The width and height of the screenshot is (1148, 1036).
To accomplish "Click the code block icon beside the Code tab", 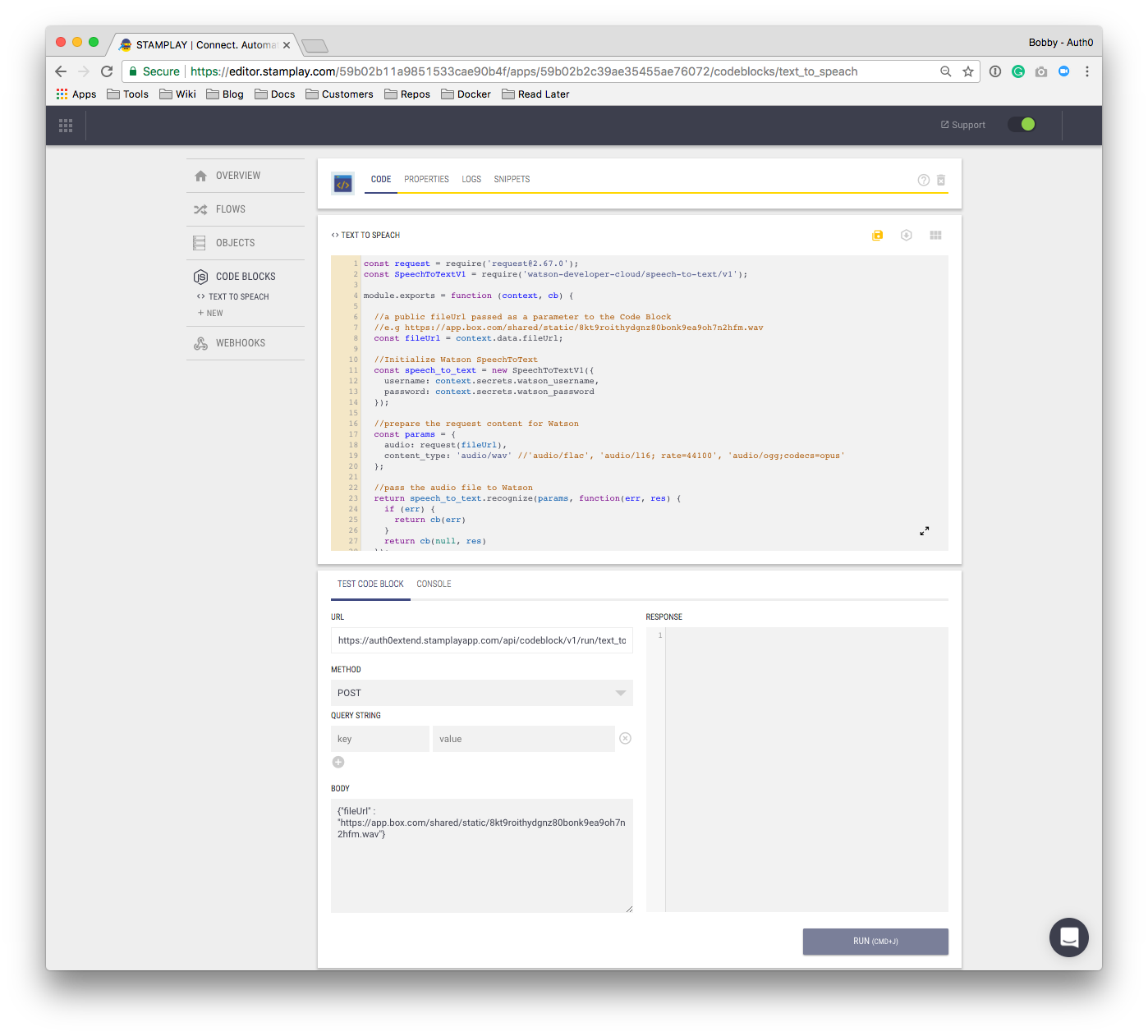I will [343, 184].
